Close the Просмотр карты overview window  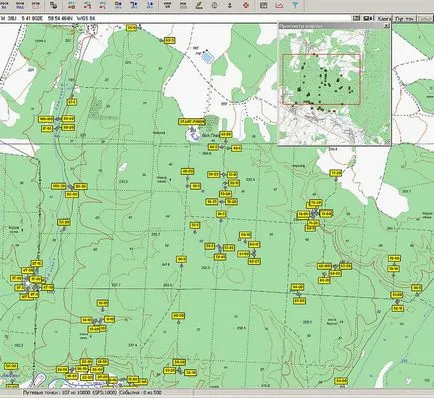pyautogui.click(x=387, y=26)
